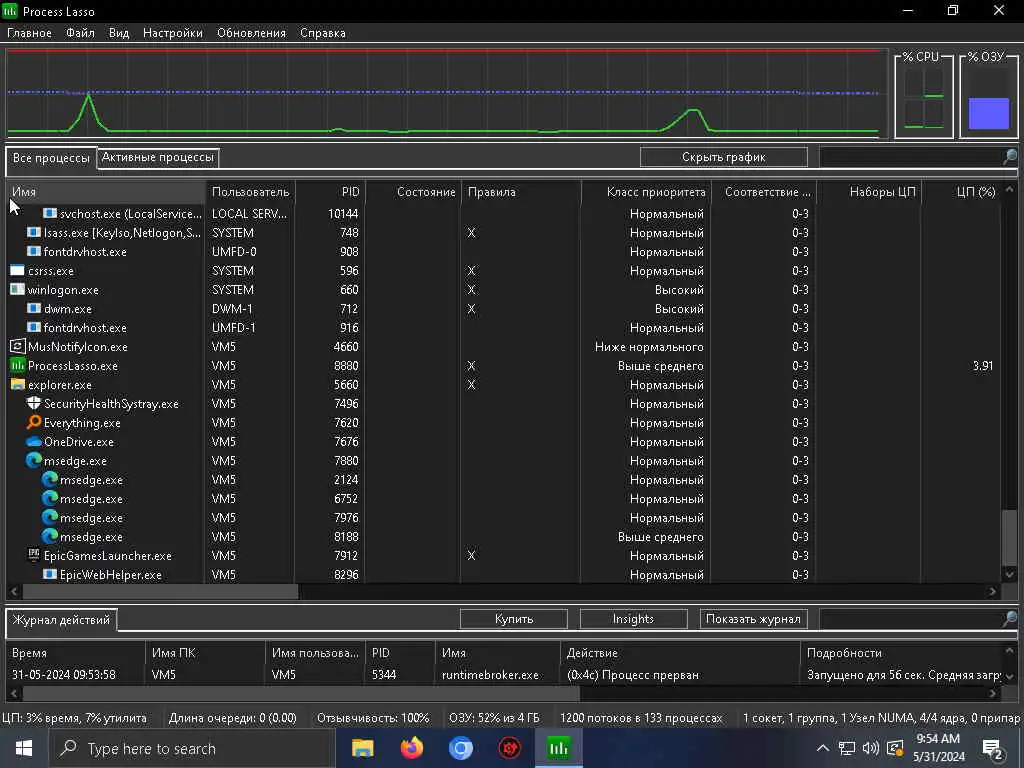Sort by Класс приоритета column header
The image size is (1024, 768).
click(646, 192)
